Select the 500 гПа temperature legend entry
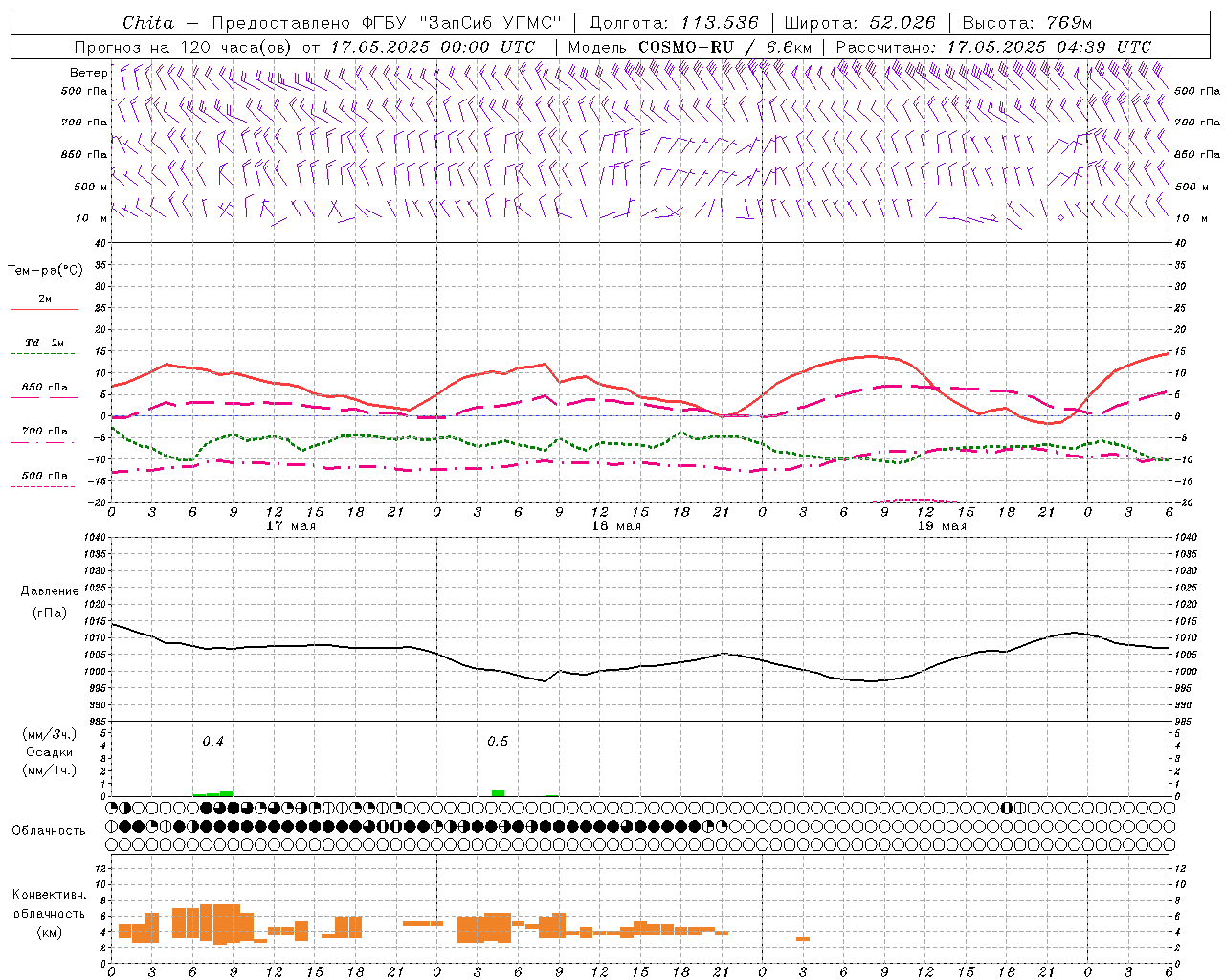 pos(44,476)
